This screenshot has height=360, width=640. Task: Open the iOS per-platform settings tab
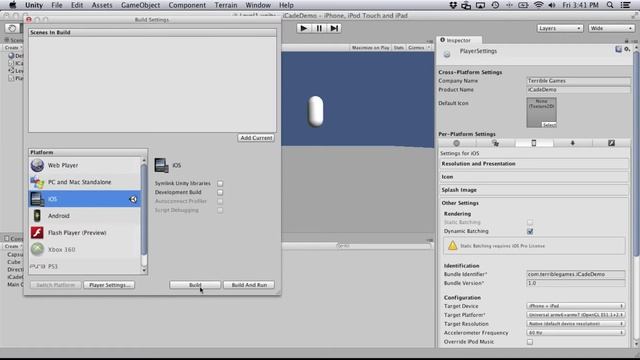click(534, 143)
